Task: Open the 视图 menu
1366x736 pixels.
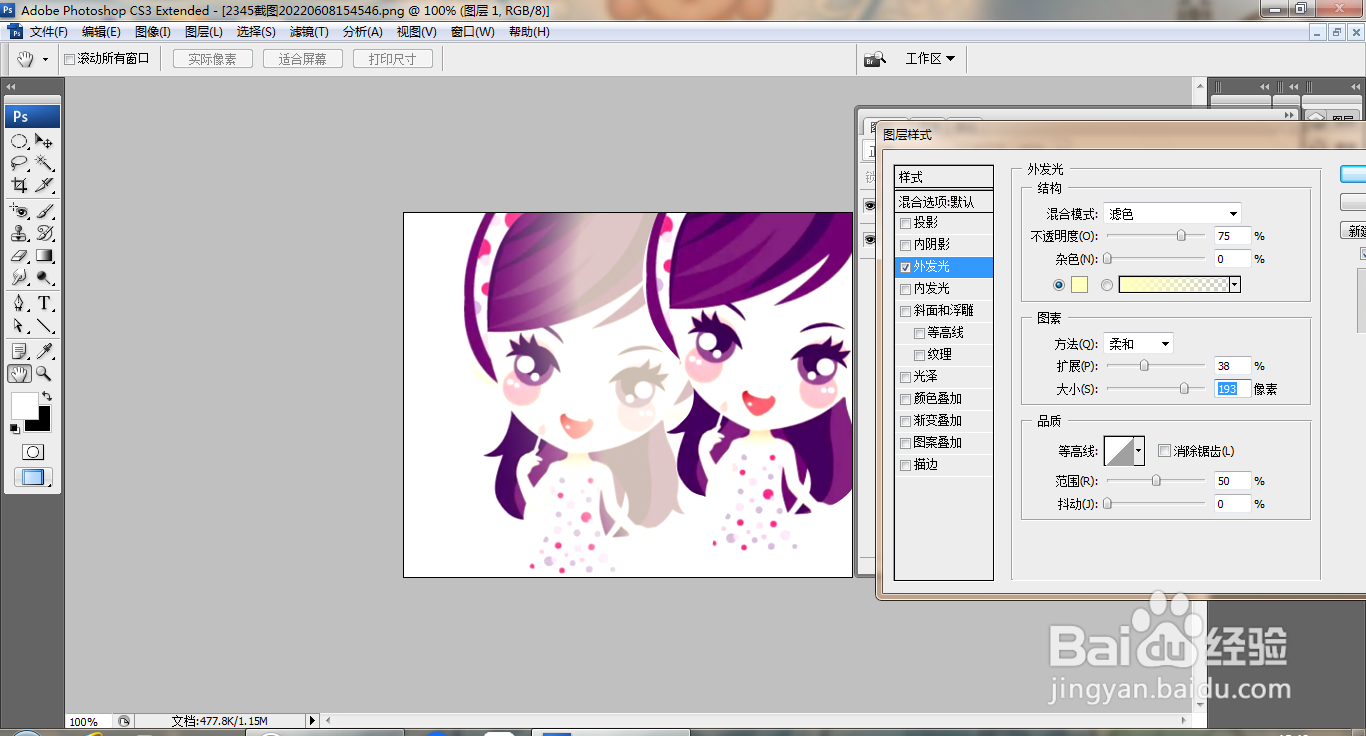Action: point(416,32)
